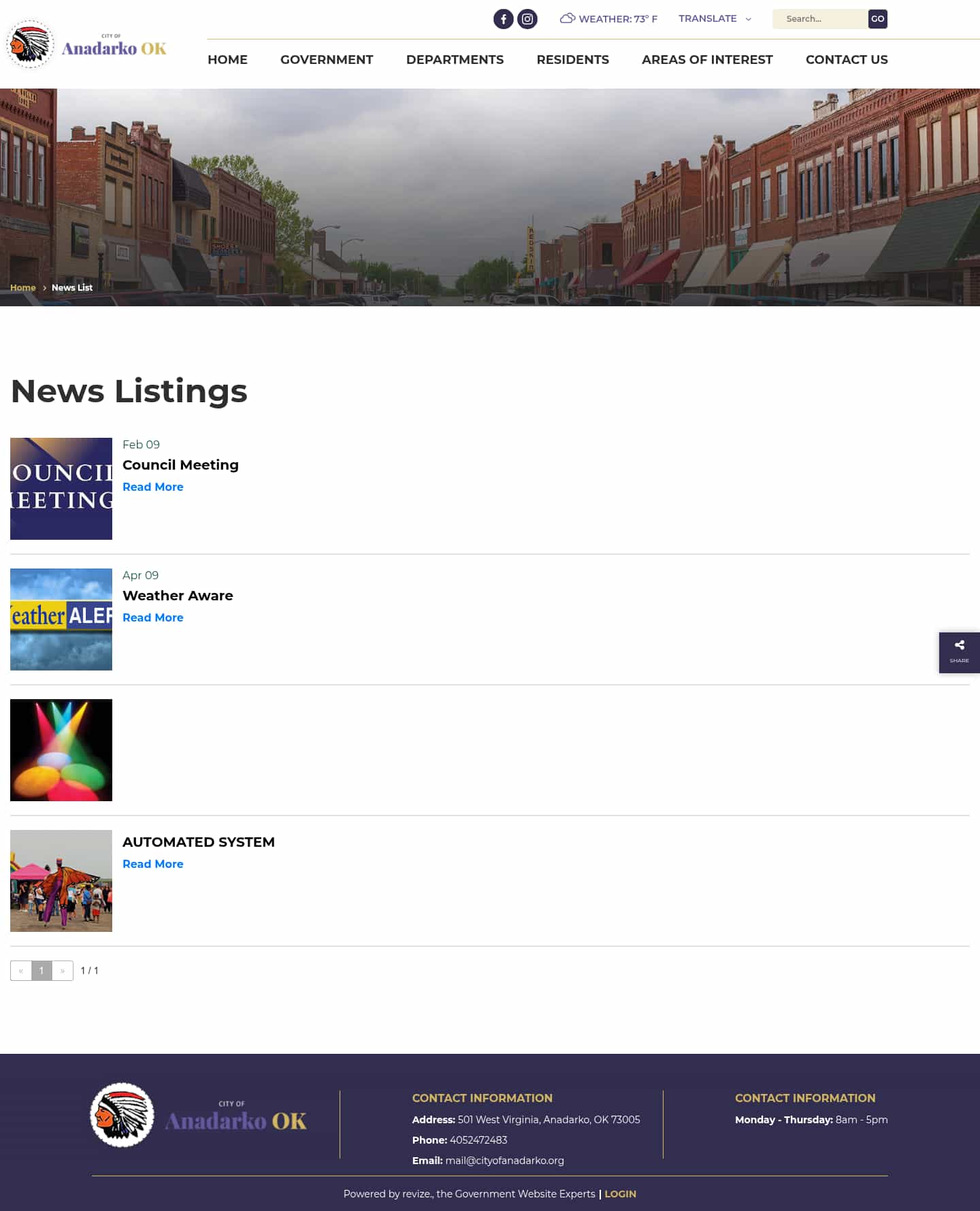Click the GO search button
980x1211 pixels.
click(878, 19)
